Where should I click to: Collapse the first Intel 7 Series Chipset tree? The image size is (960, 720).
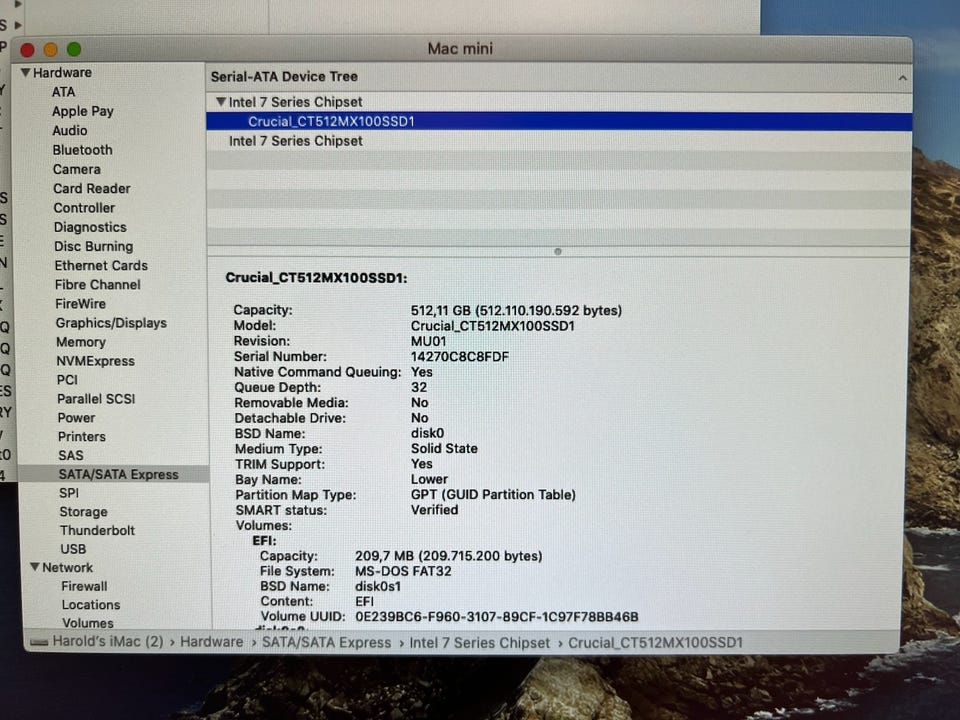pyautogui.click(x=221, y=102)
